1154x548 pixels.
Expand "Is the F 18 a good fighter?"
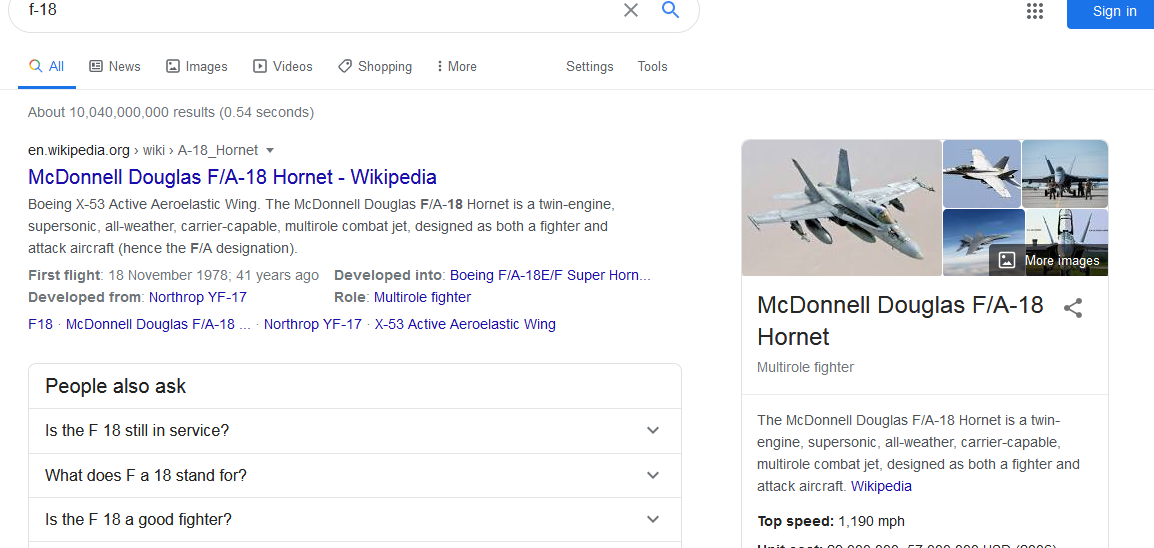(354, 520)
